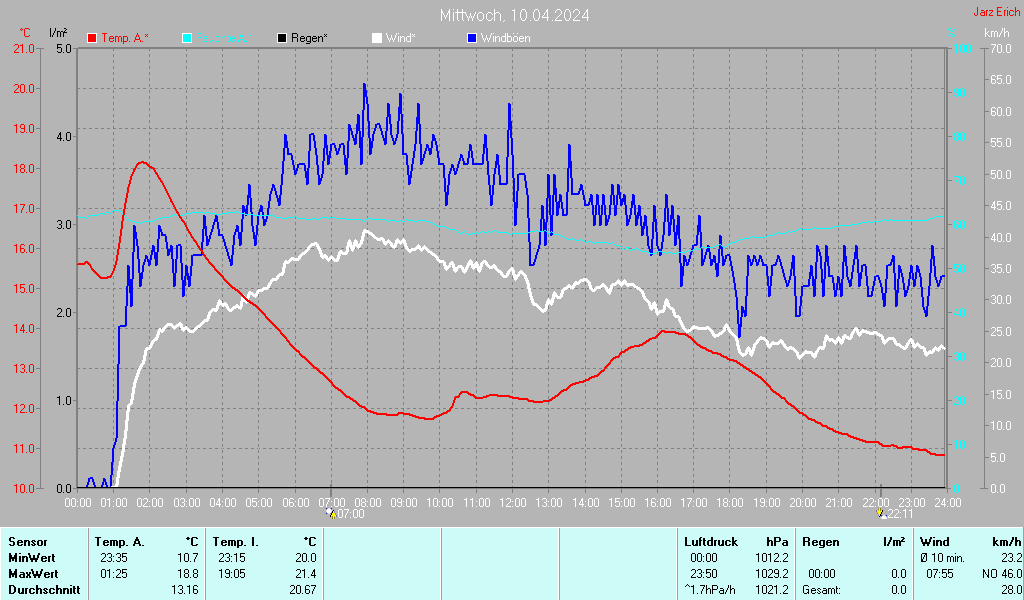
Task: Click the Wind* legend label
Action: 400,38
